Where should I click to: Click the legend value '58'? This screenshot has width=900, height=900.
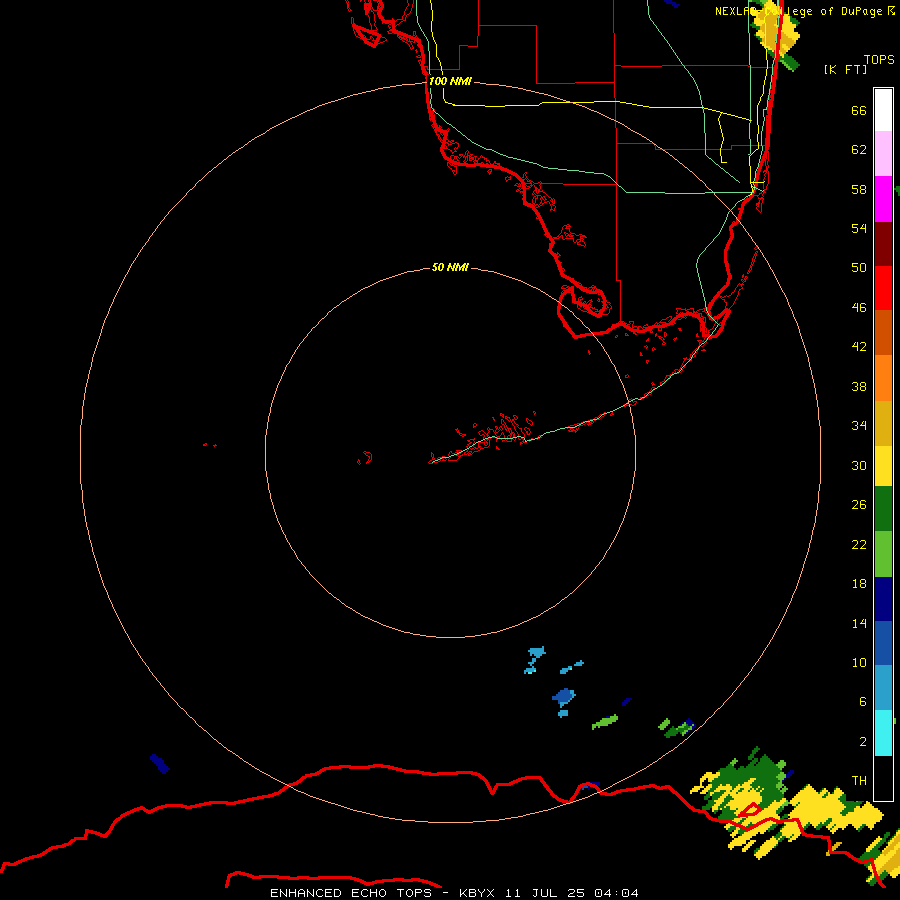click(859, 189)
